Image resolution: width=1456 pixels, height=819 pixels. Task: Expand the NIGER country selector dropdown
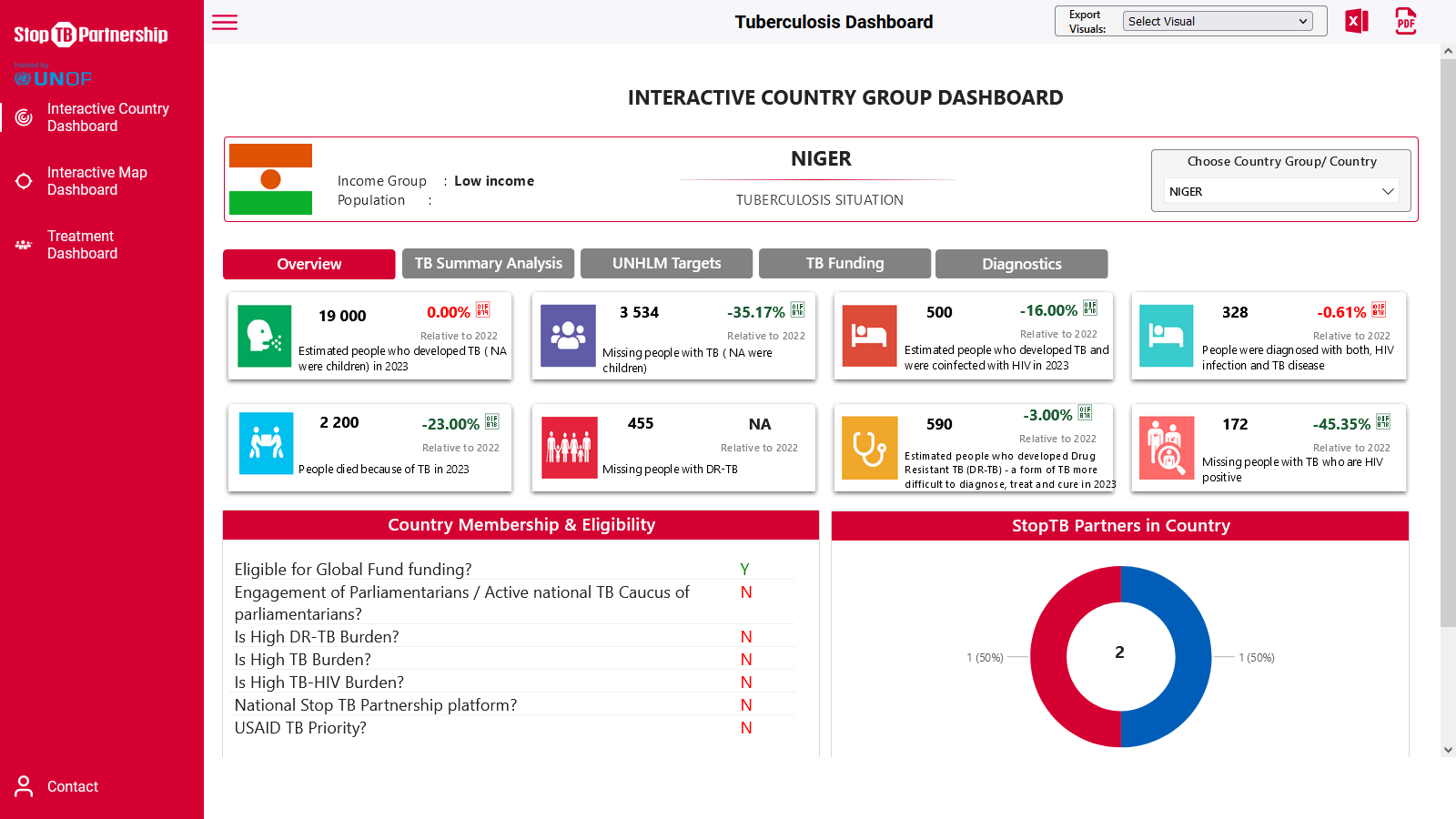(1280, 191)
